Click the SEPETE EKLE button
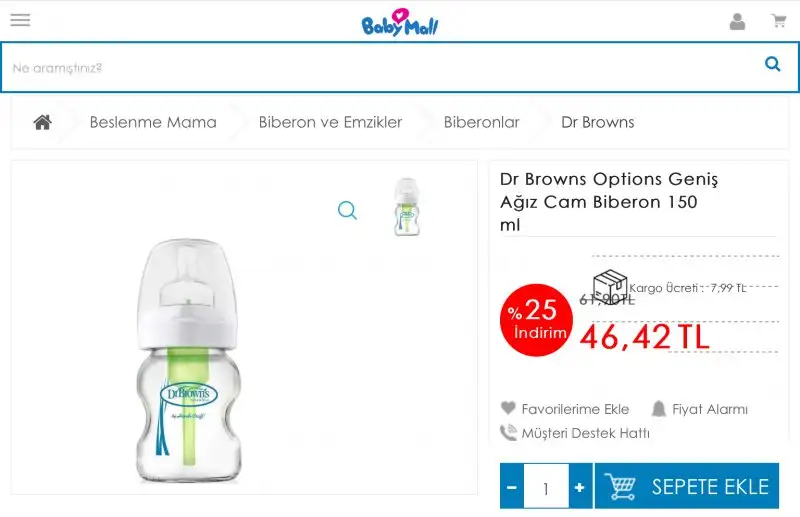 point(687,487)
